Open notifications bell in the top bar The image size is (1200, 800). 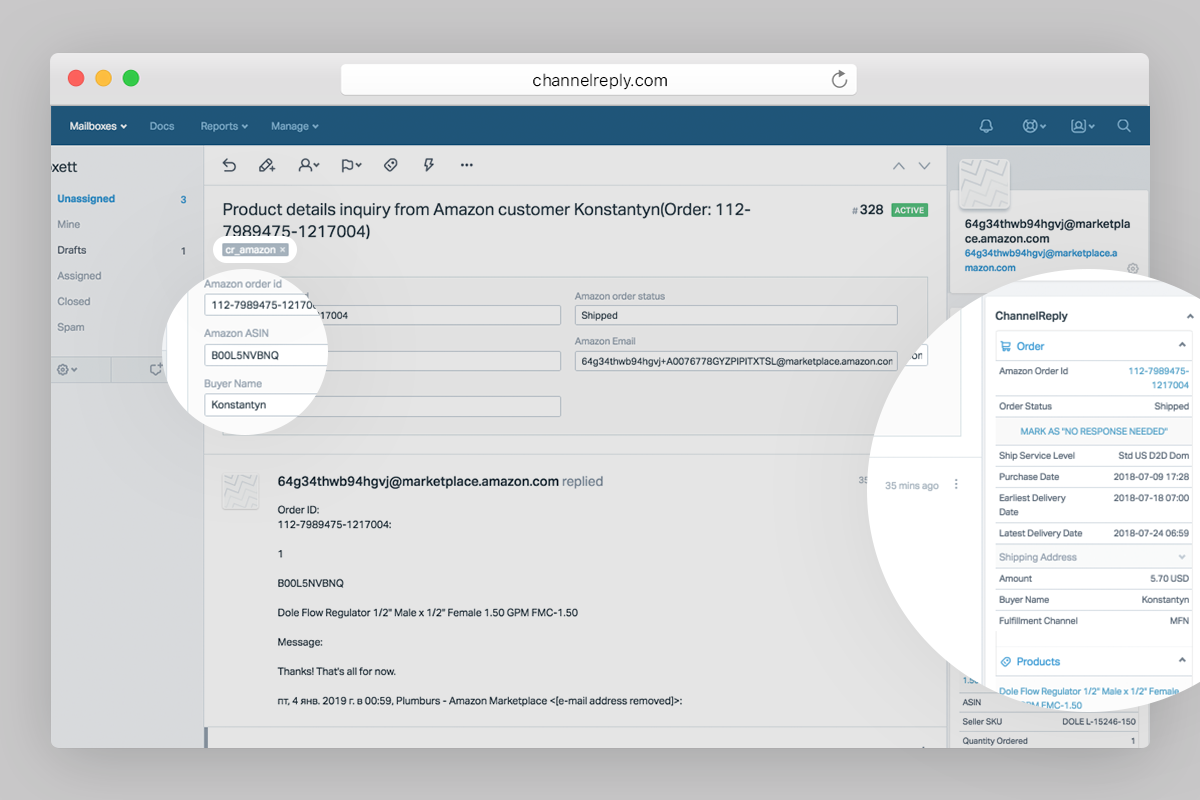[x=986, y=126]
